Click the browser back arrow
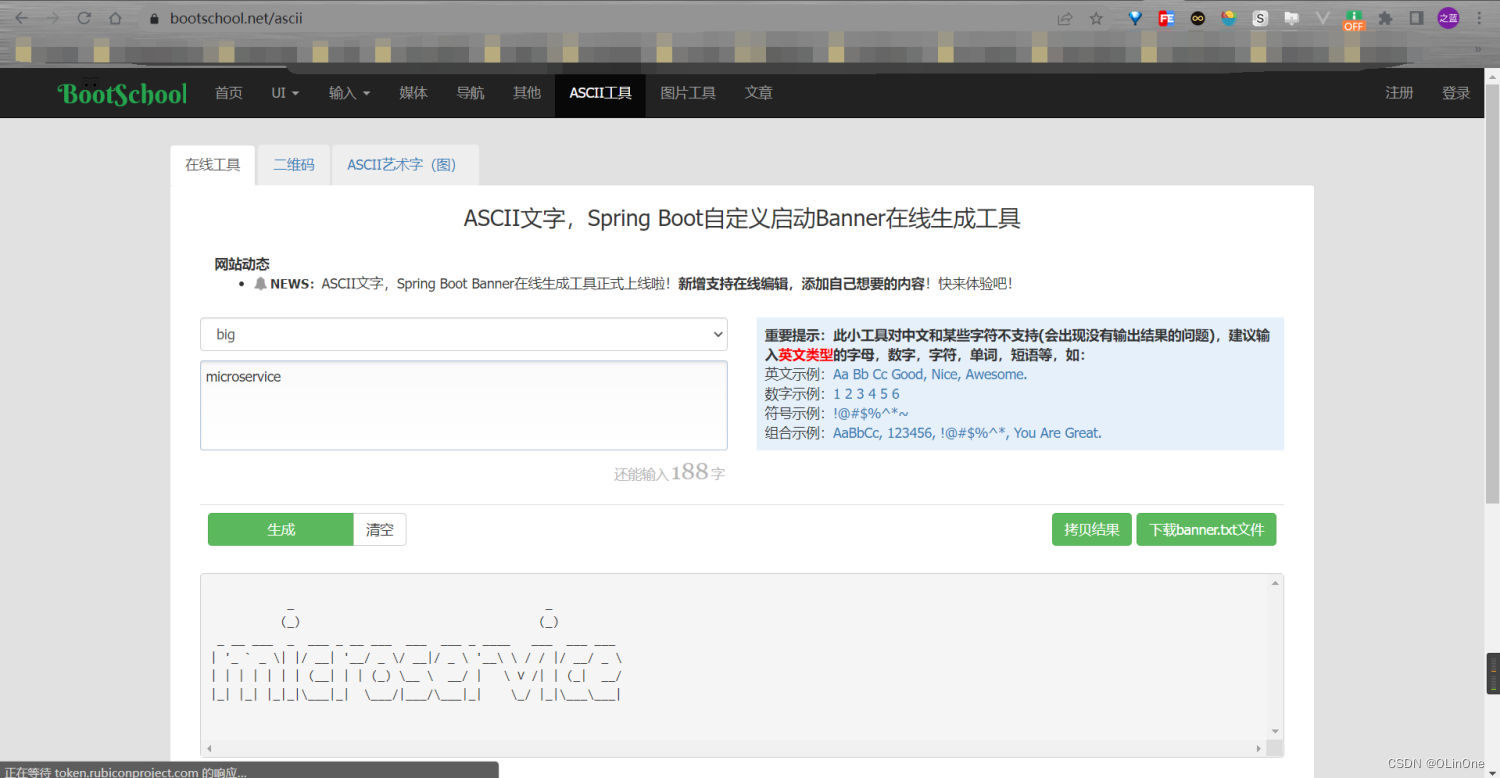Image resolution: width=1500 pixels, height=778 pixels. pos(21,18)
